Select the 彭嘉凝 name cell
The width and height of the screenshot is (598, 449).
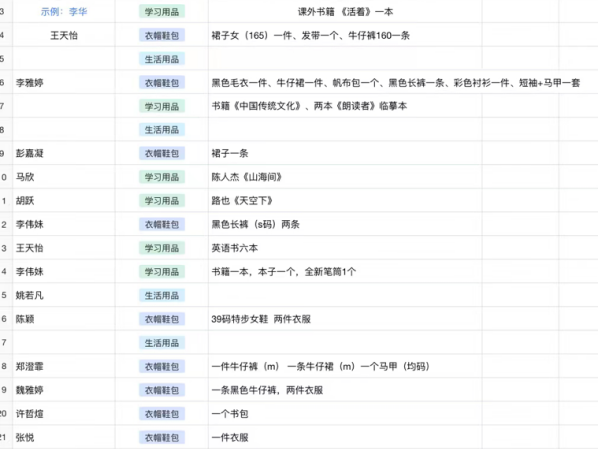pyautogui.click(x=64, y=153)
